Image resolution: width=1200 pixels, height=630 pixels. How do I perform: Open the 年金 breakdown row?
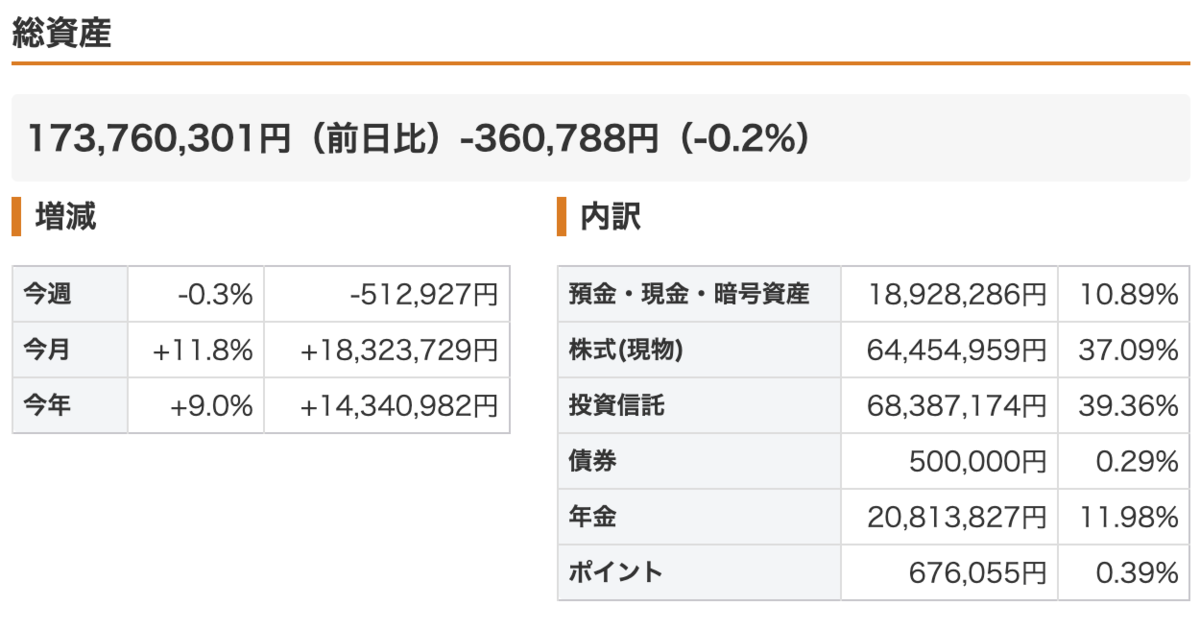(x=873, y=517)
